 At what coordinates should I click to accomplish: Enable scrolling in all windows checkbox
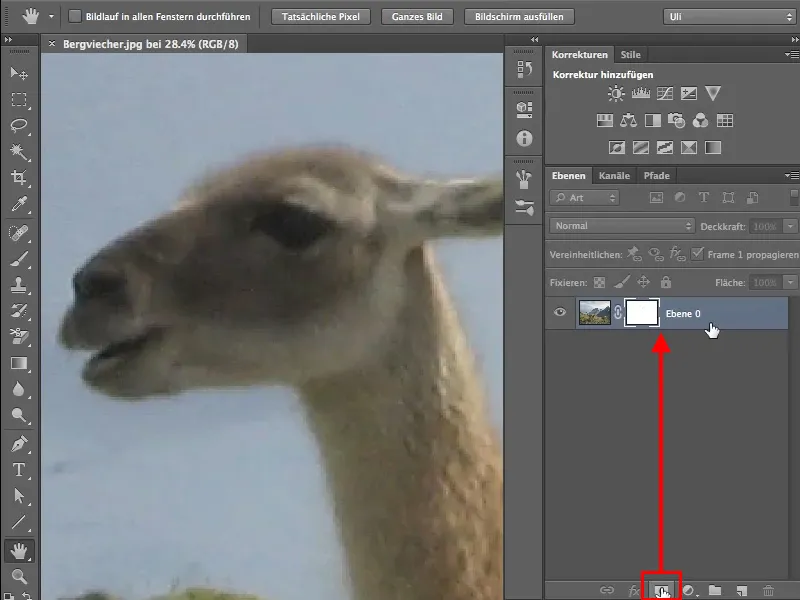76,17
